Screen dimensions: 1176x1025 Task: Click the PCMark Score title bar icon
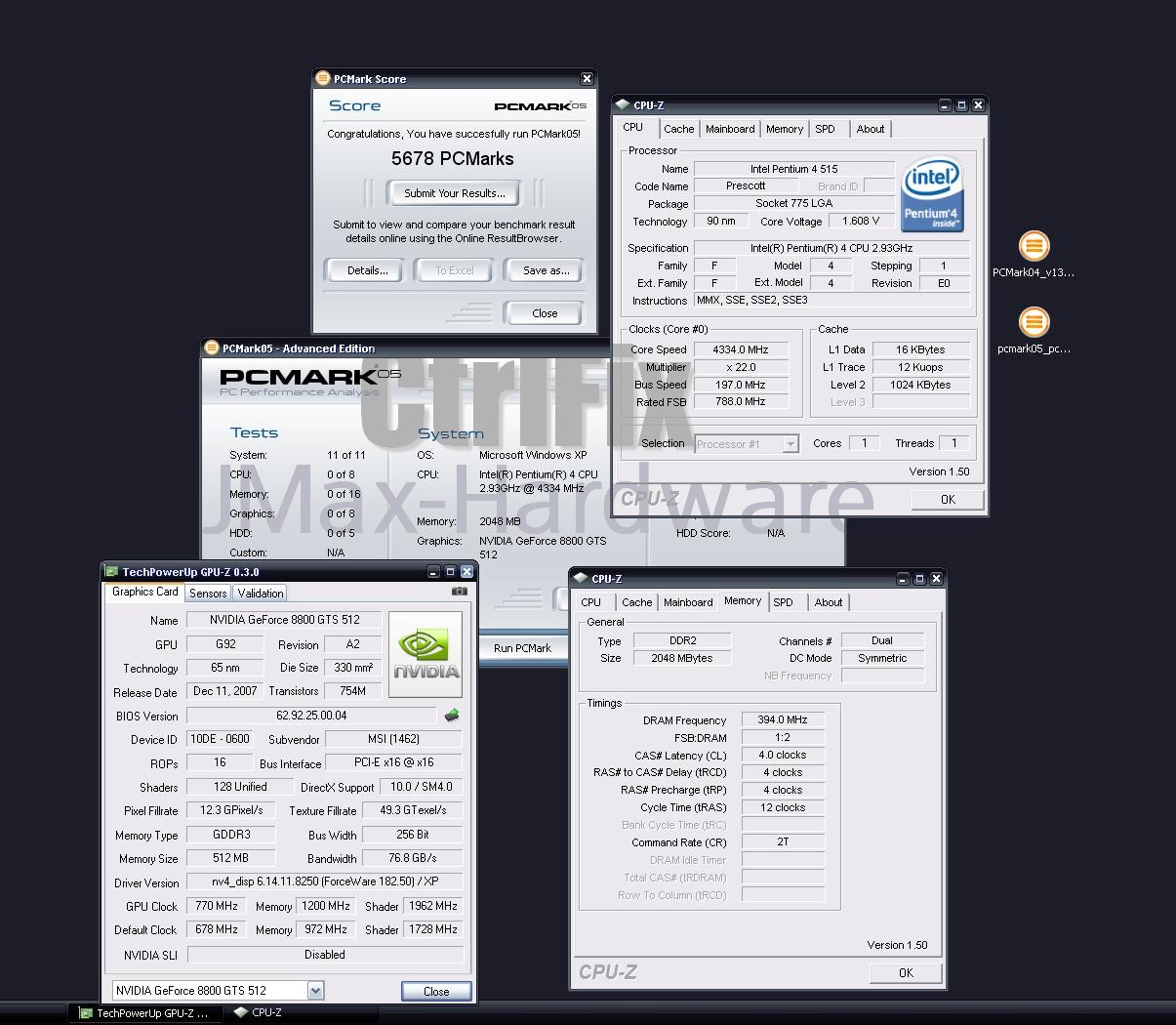(x=323, y=79)
